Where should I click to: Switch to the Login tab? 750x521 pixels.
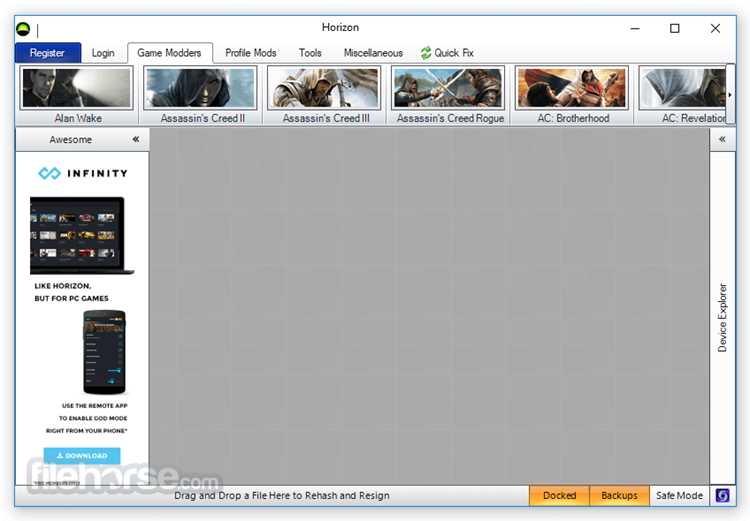(x=103, y=53)
